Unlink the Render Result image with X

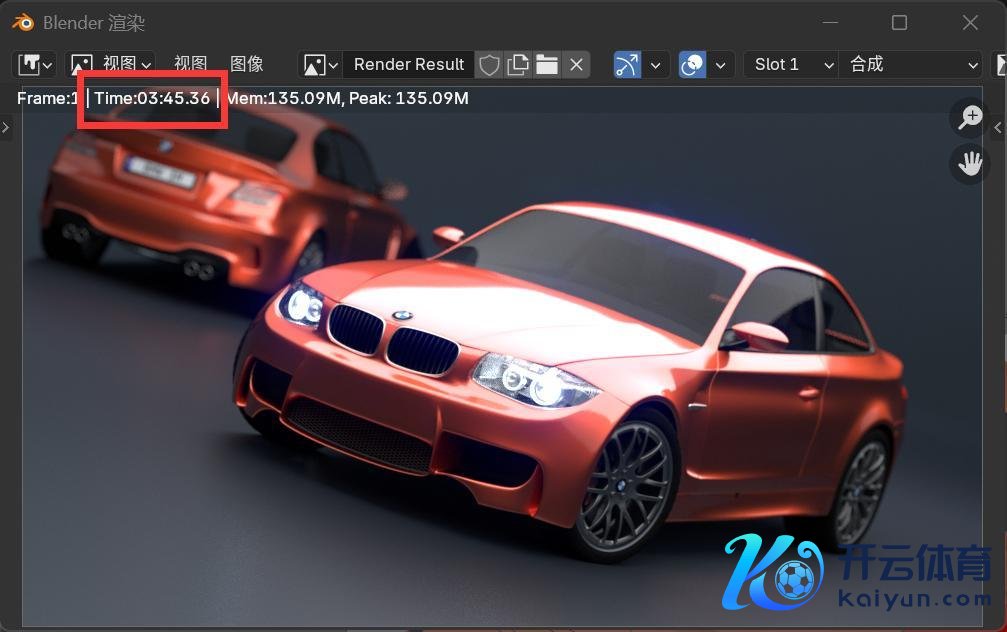point(576,64)
